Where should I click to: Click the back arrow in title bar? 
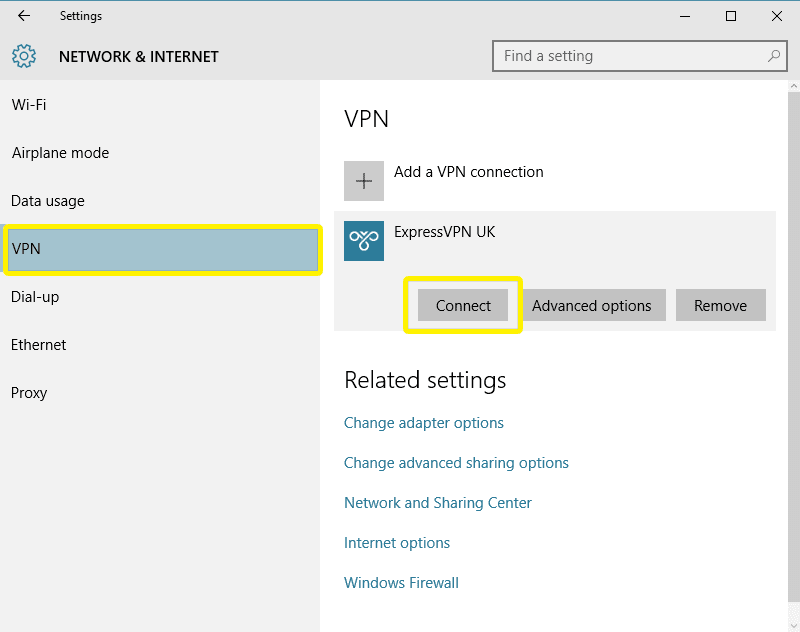[x=24, y=16]
